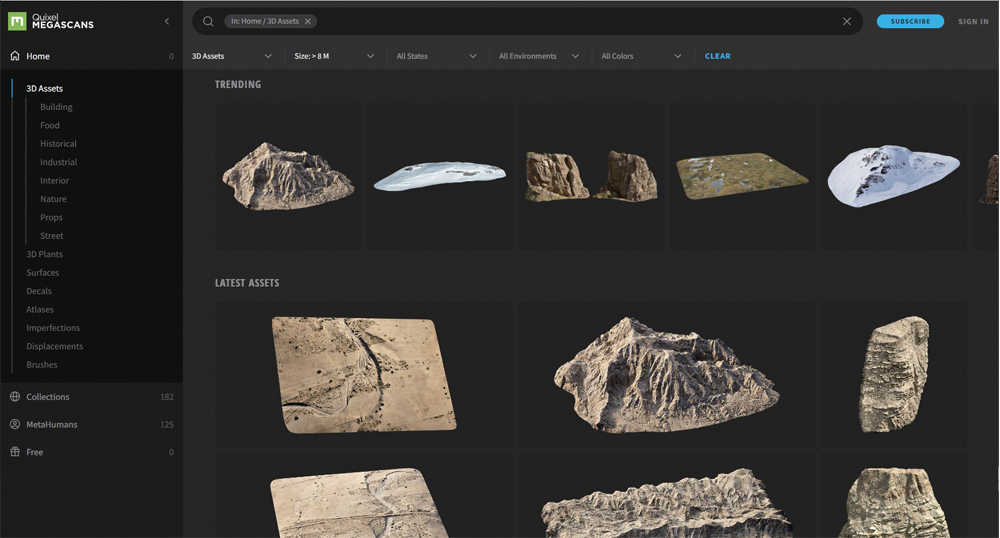This screenshot has height=538, width=1000.
Task: Open second-row sandy terrain tile thumbnail
Action: point(364,495)
